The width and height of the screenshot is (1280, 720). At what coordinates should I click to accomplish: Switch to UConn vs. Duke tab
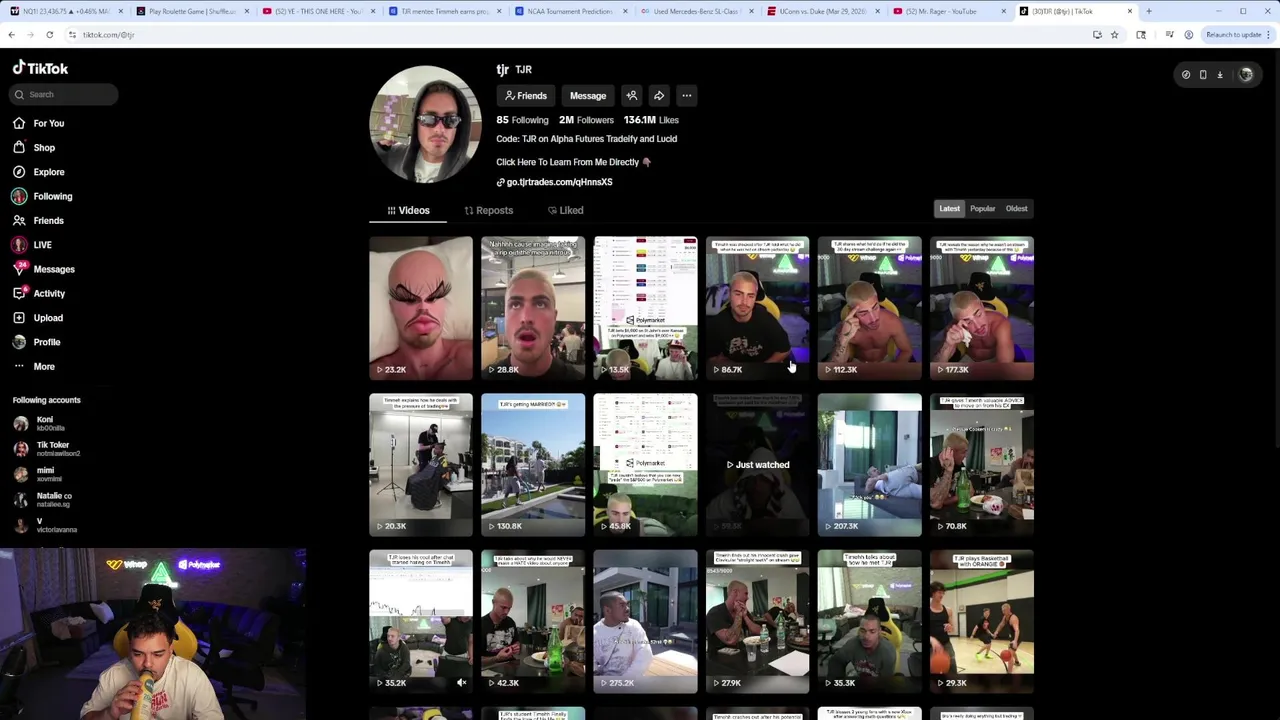pyautogui.click(x=822, y=11)
